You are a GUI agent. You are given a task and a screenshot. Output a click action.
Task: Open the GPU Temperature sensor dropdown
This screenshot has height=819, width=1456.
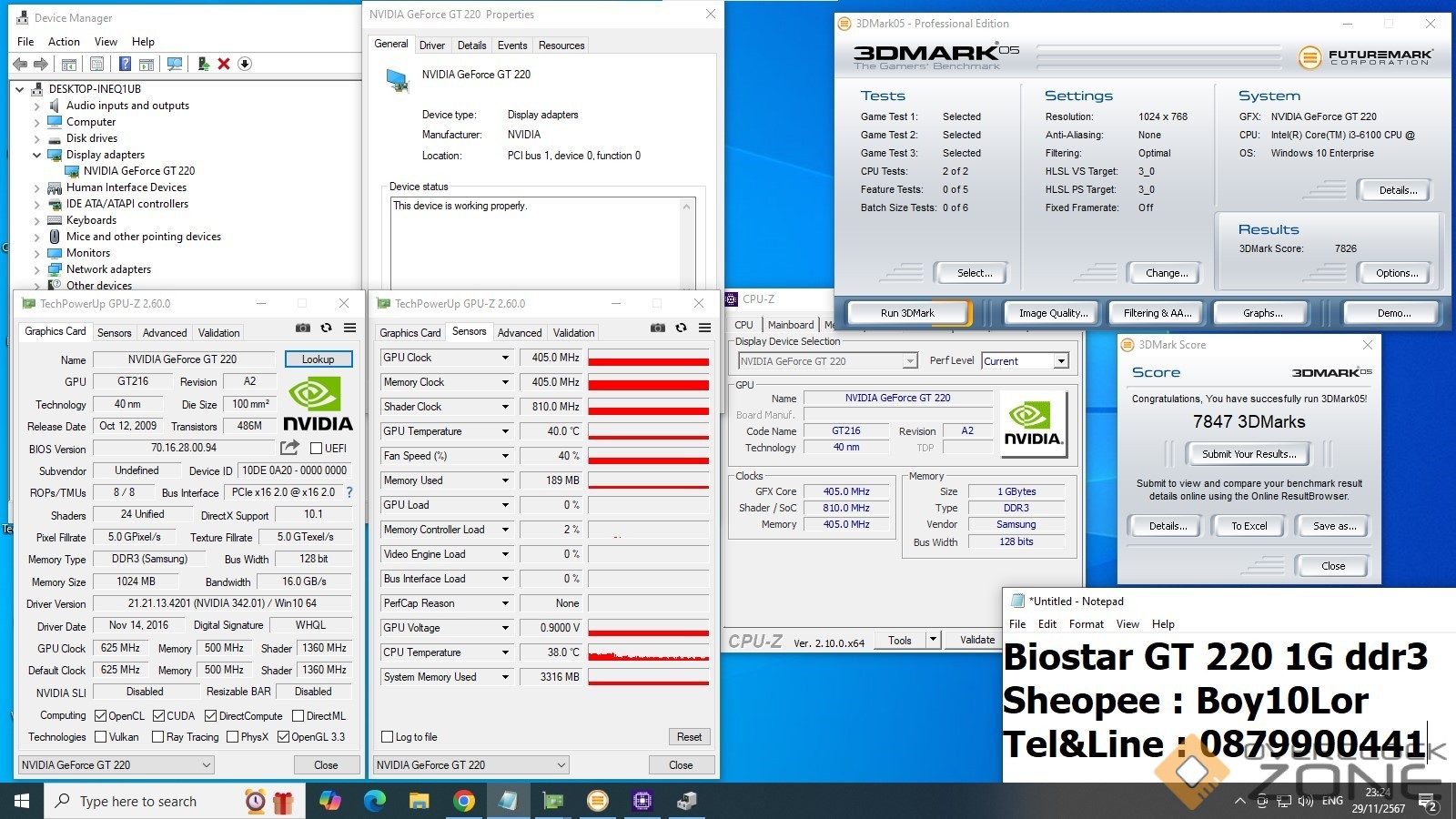click(x=505, y=431)
